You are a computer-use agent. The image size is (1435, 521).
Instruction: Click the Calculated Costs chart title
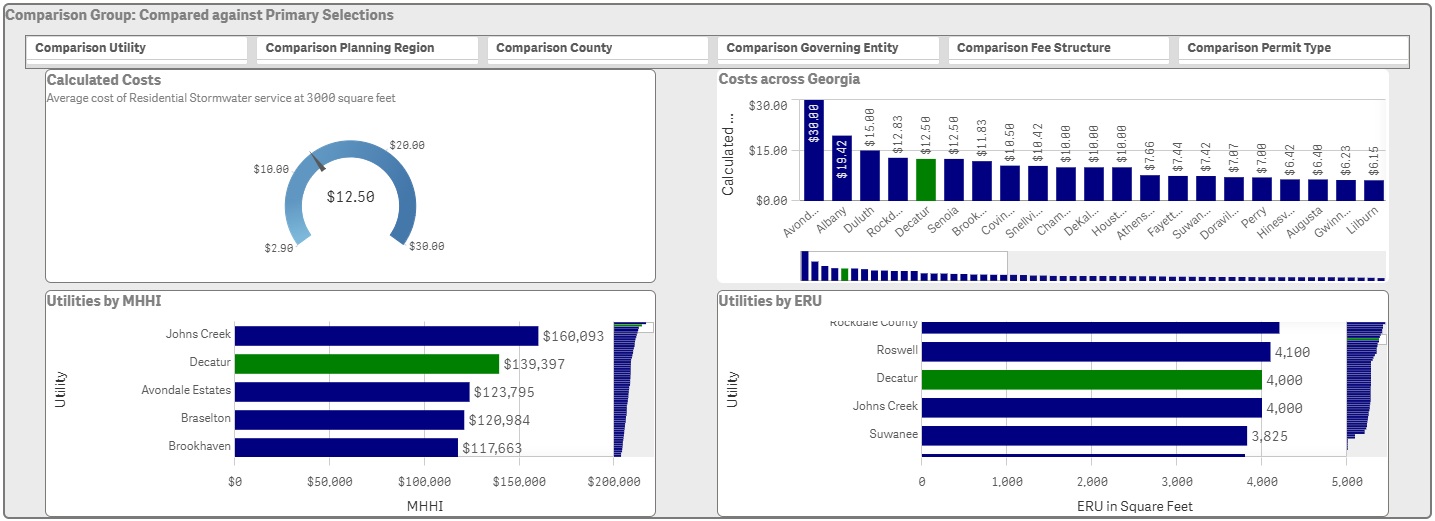pyautogui.click(x=104, y=80)
